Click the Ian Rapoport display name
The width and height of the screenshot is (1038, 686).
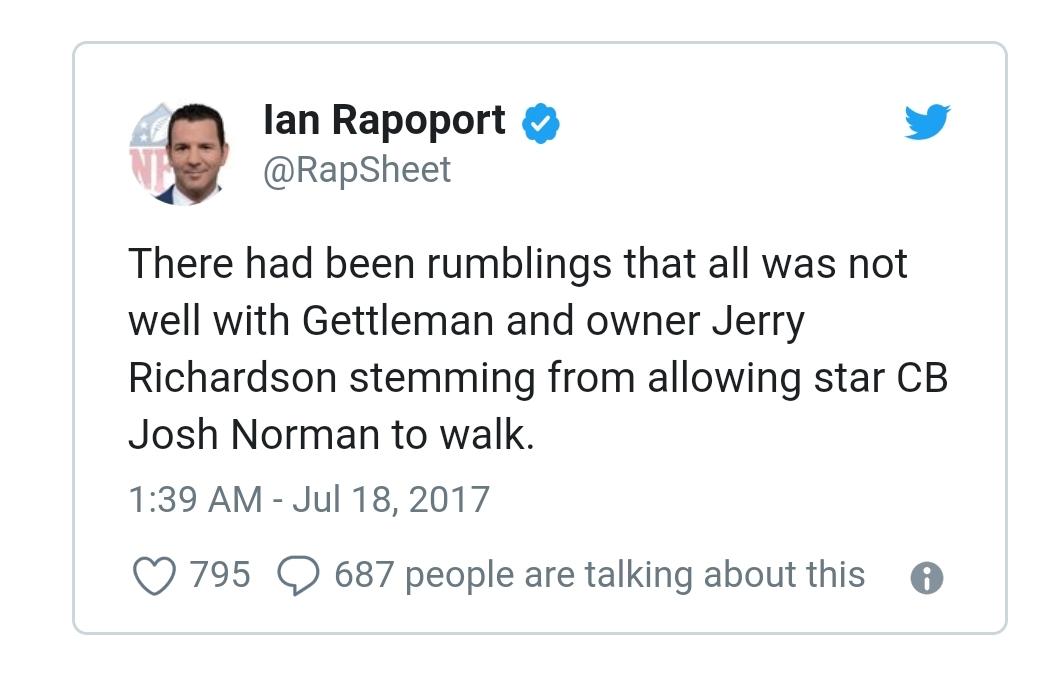click(x=385, y=121)
